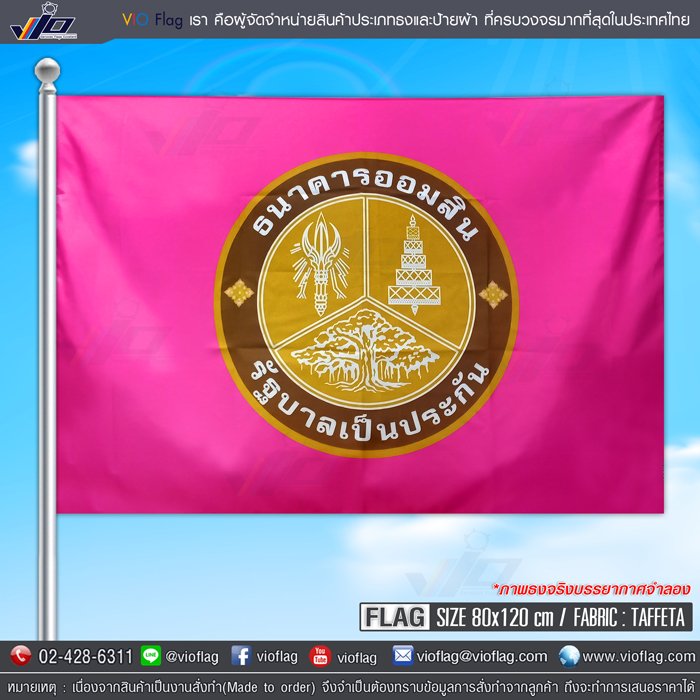
Task: Click the banyan tree in the emblem
Action: pyautogui.click(x=366, y=351)
